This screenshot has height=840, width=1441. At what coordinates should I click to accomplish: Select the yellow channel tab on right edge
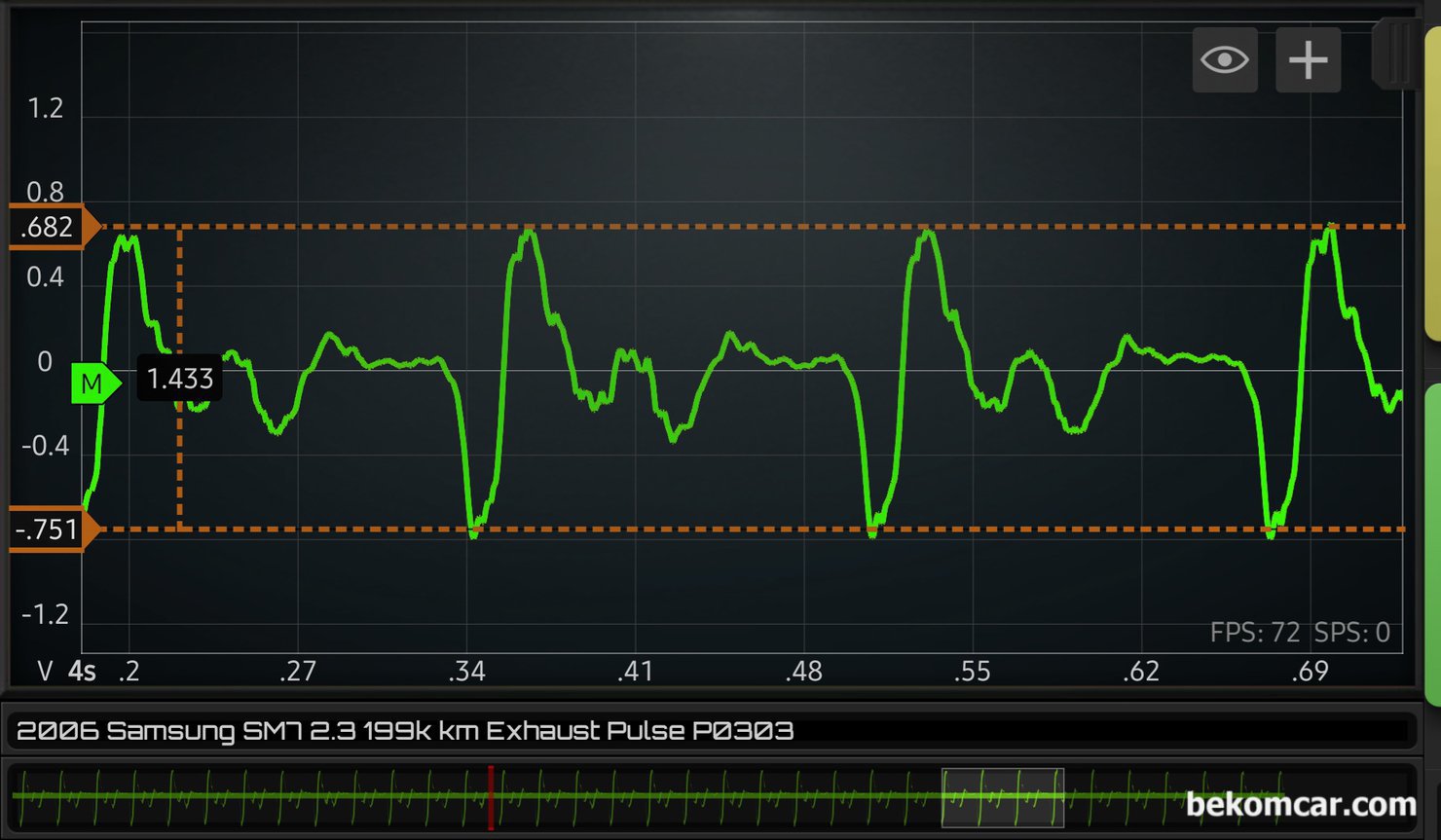tap(1432, 185)
